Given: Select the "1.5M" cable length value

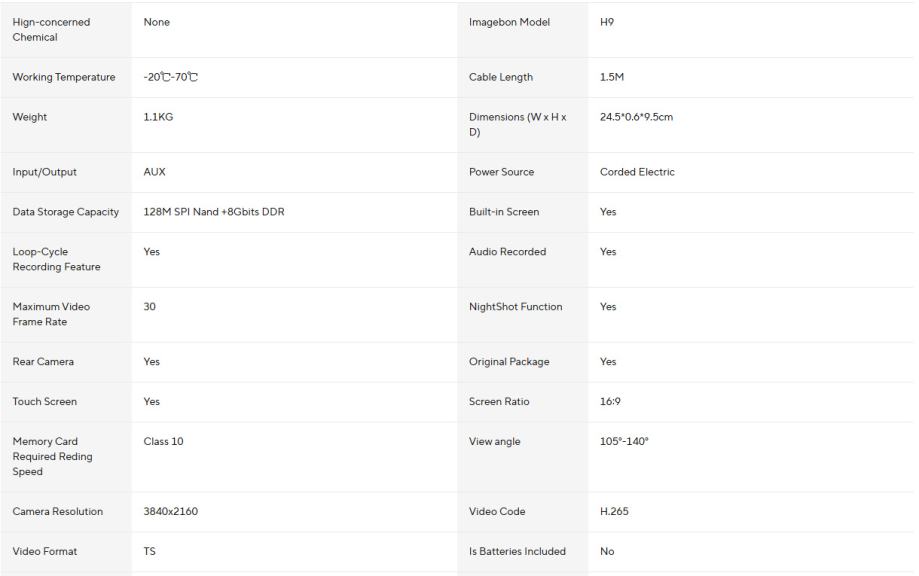Looking at the screenshot, I should (x=612, y=77).
